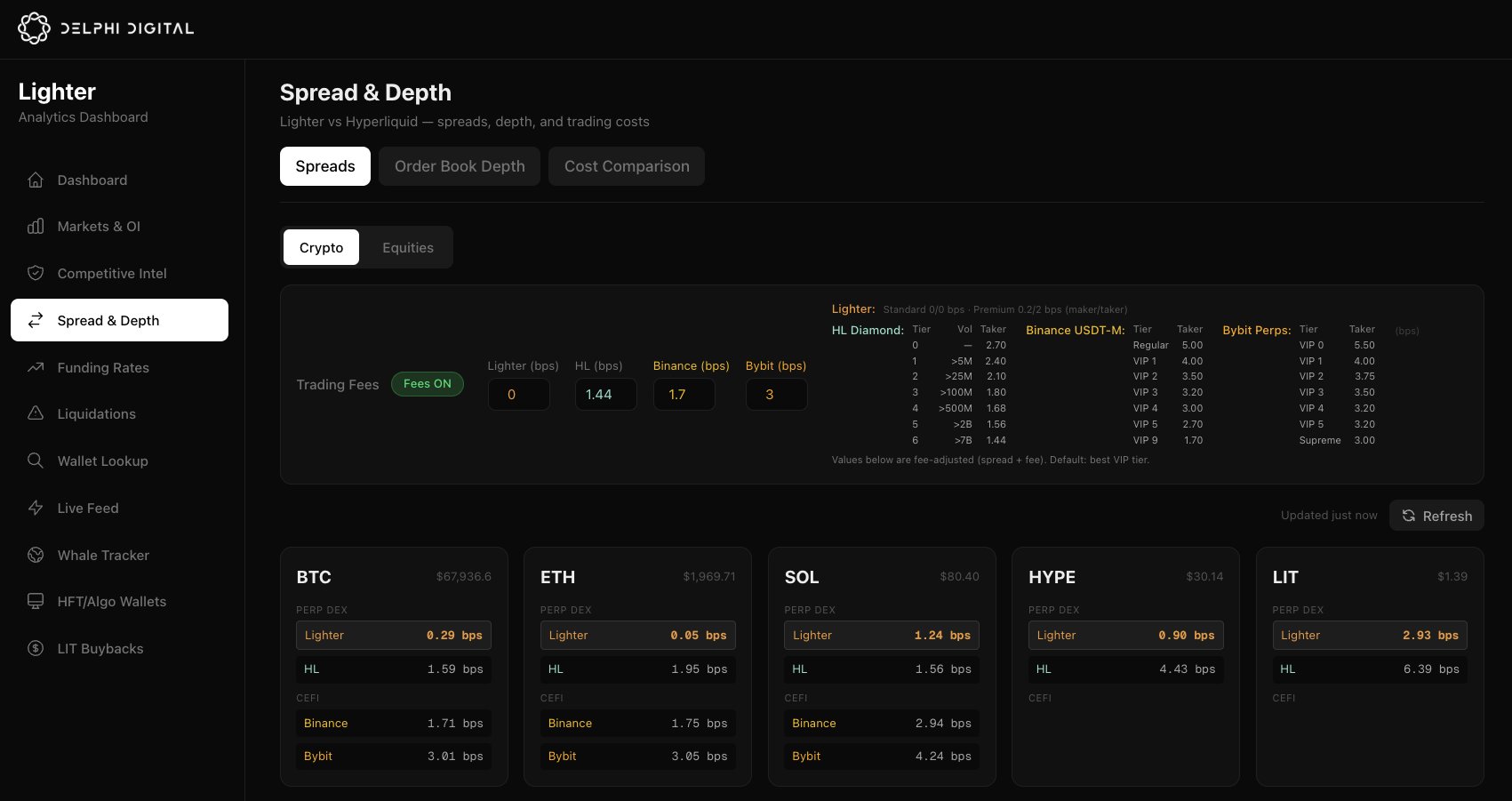Click the Funding Rates trend icon

[36, 368]
